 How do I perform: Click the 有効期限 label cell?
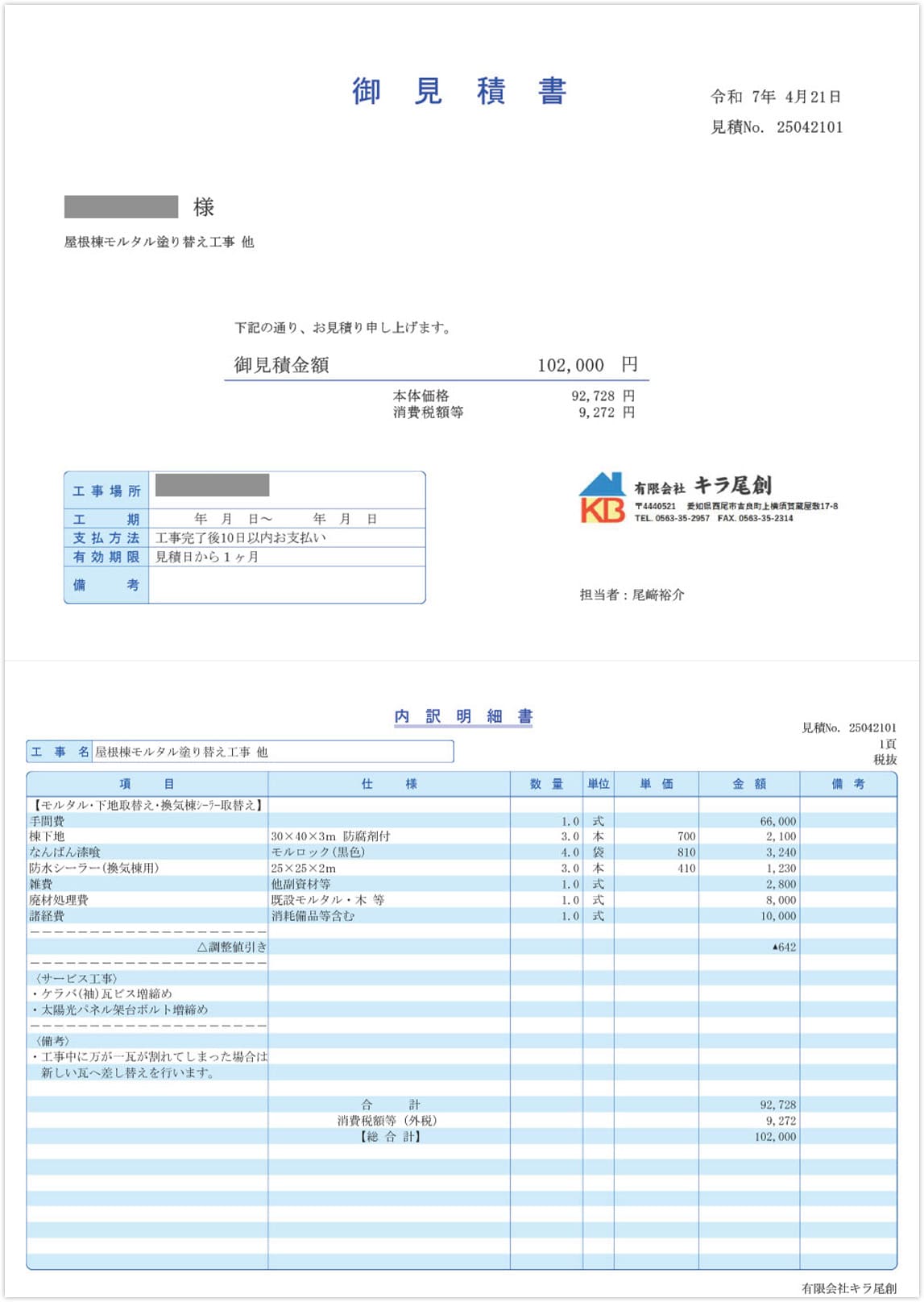pyautogui.click(x=106, y=558)
